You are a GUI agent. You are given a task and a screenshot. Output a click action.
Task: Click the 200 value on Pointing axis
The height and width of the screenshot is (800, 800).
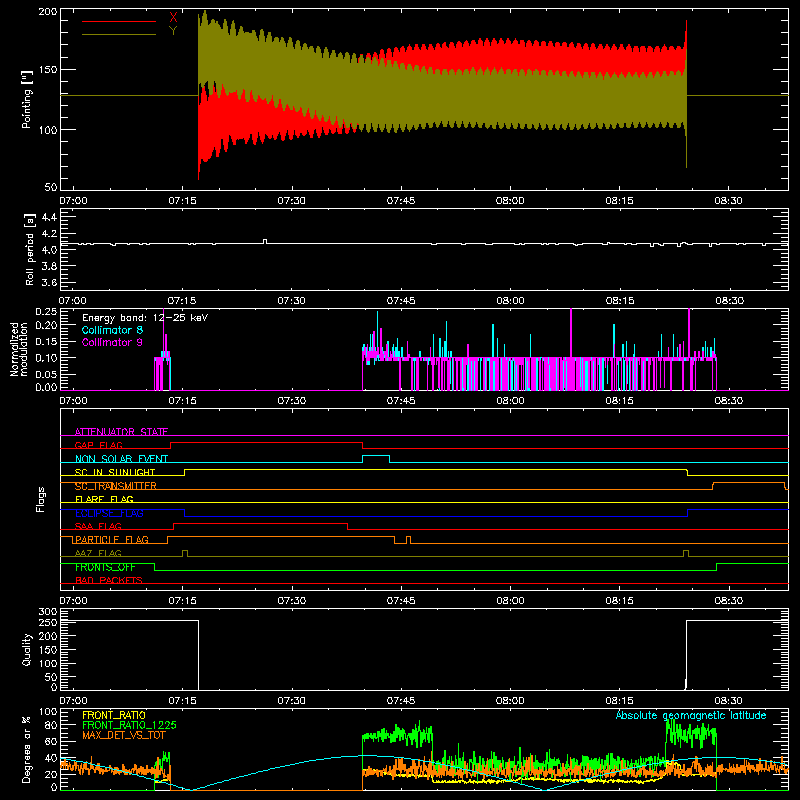[48, 12]
